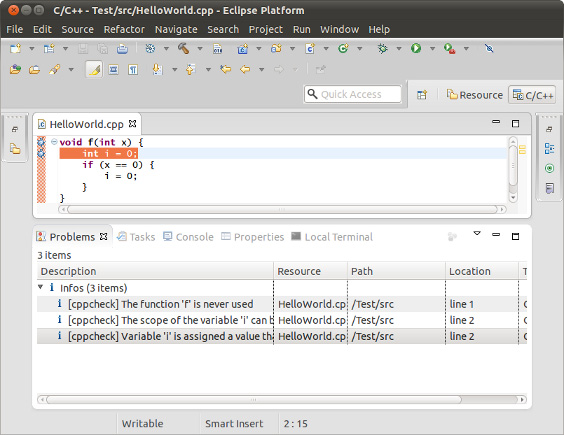Click the Back navigation arrow icon
The height and width of the screenshot is (435, 564).
[245, 69]
